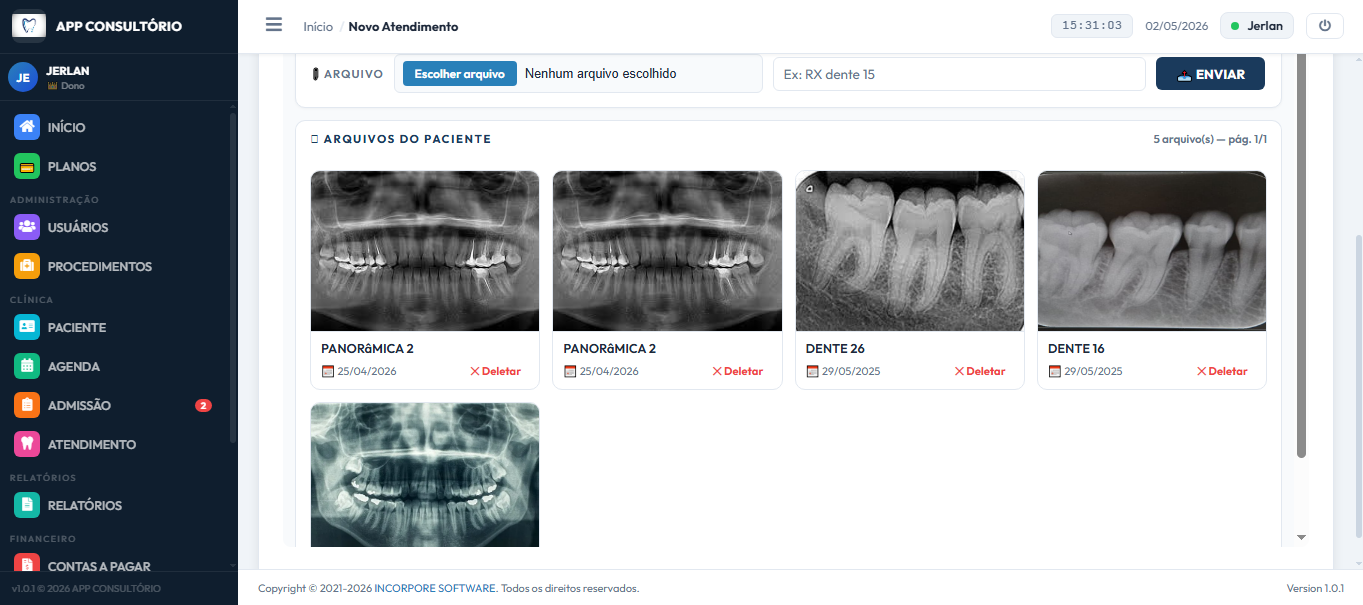This screenshot has height=605, width=1363.
Task: Click the ARQUIVOS DO PACIENTE heading
Action: coord(407,139)
